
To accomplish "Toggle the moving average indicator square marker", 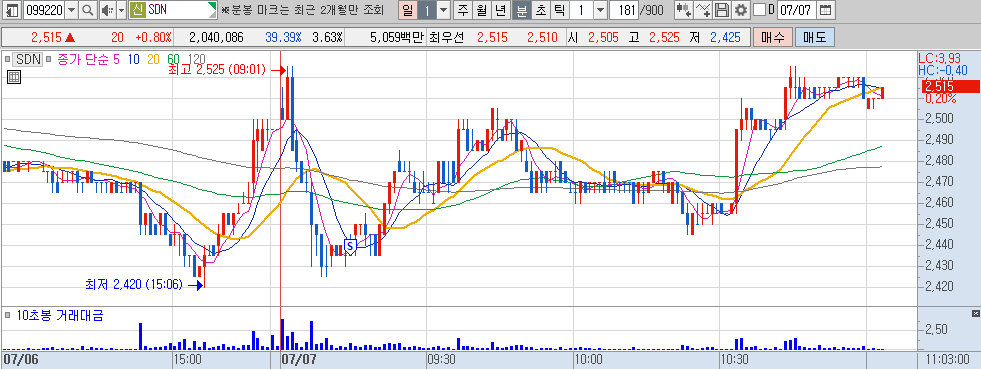I will click(49, 60).
